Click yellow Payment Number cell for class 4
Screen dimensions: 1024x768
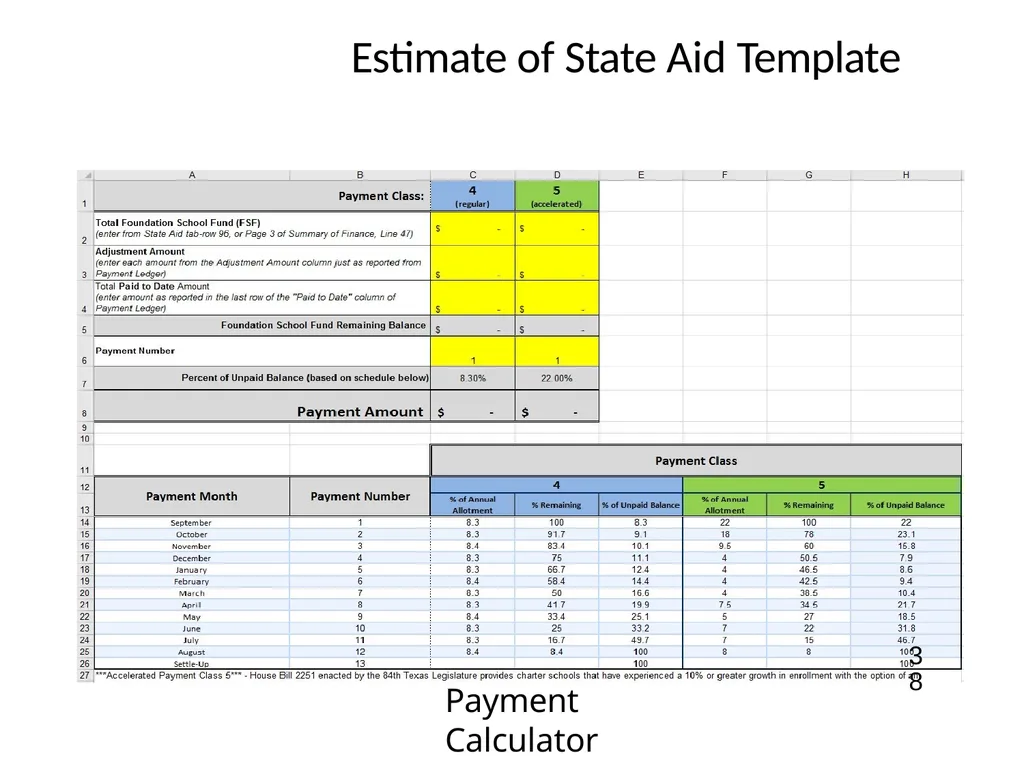coord(473,351)
